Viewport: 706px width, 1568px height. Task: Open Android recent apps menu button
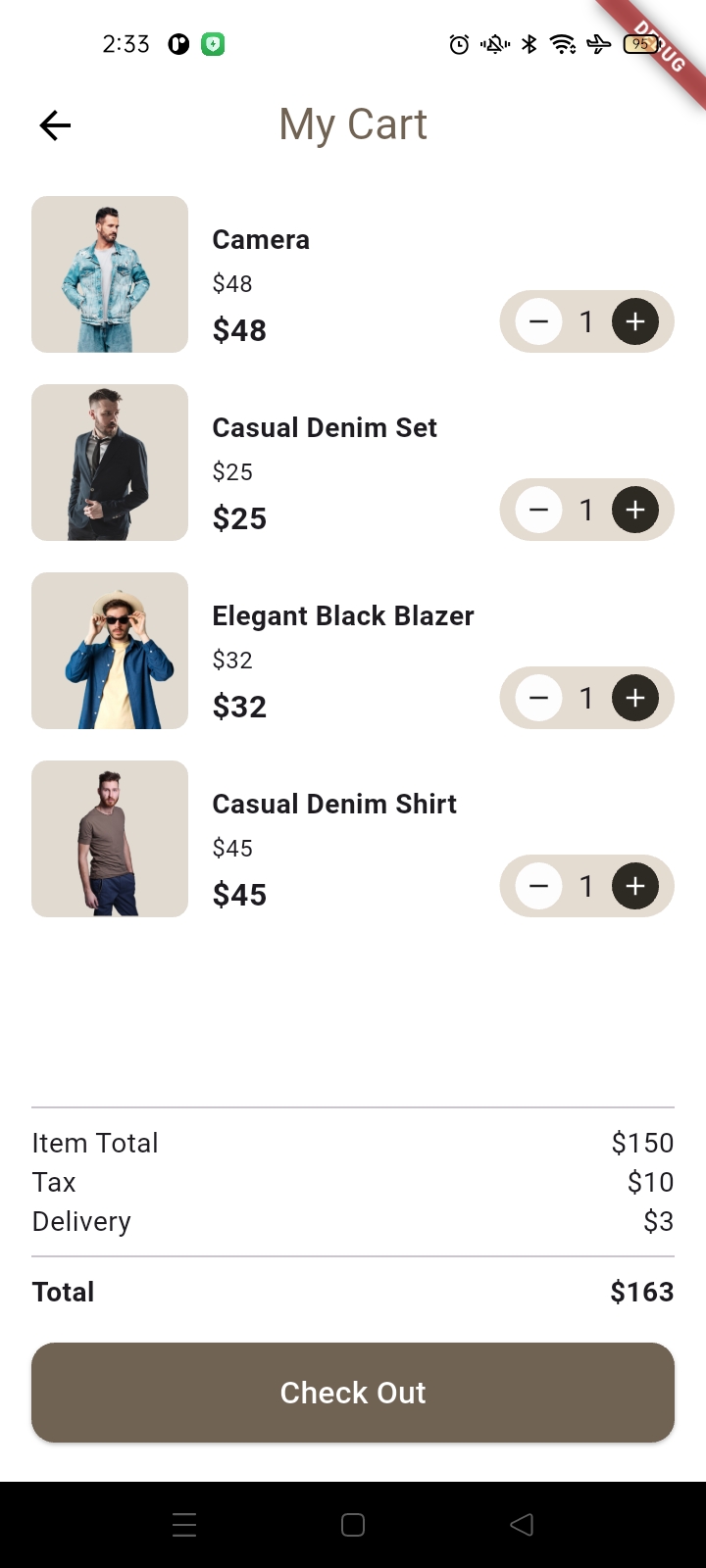184,1525
